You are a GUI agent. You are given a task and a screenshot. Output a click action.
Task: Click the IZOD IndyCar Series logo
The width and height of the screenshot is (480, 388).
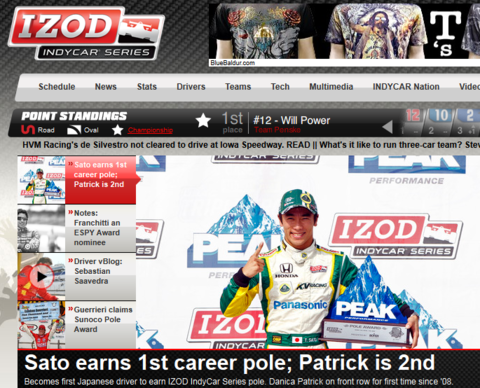86,34
